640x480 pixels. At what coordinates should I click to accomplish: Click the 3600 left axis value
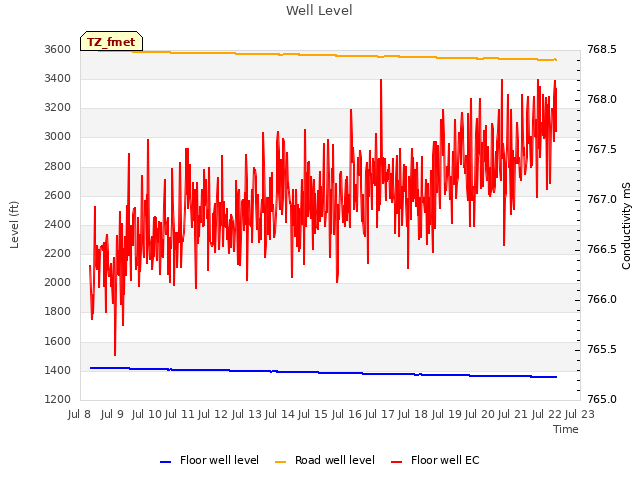click(58, 49)
